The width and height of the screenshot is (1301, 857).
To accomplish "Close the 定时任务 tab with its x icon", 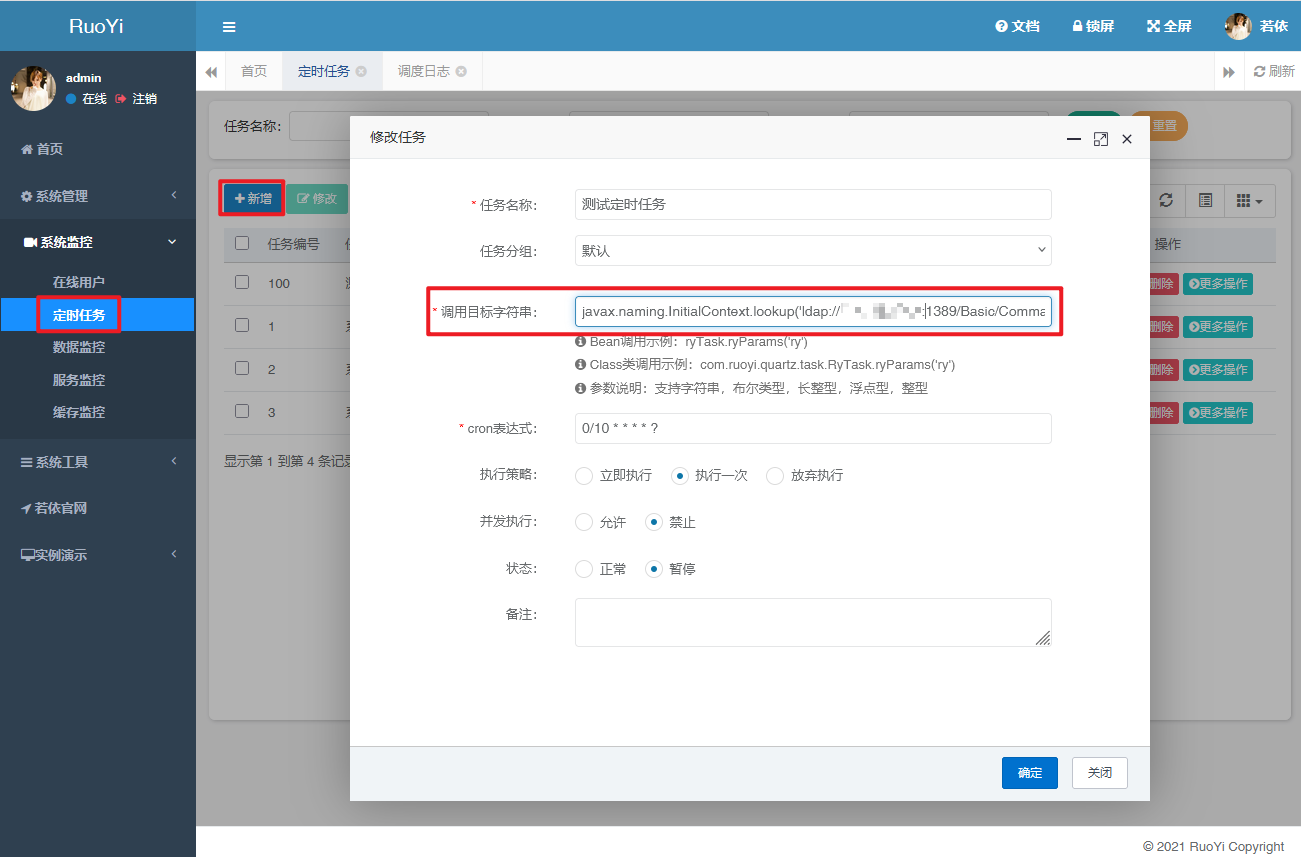I will (361, 72).
